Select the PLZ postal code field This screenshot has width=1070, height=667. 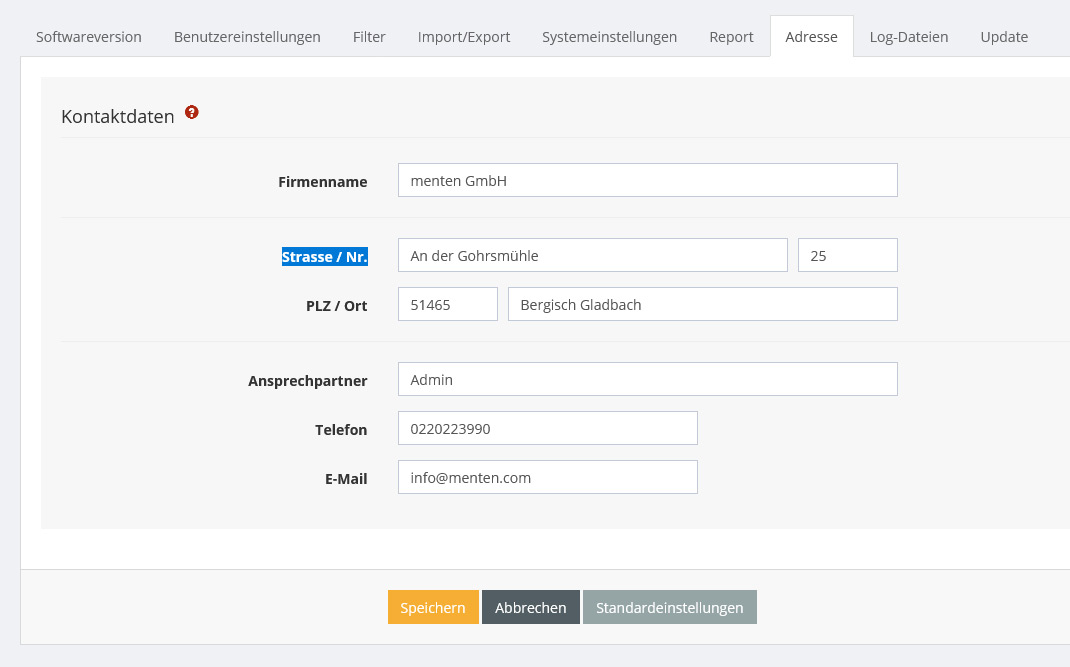click(447, 305)
